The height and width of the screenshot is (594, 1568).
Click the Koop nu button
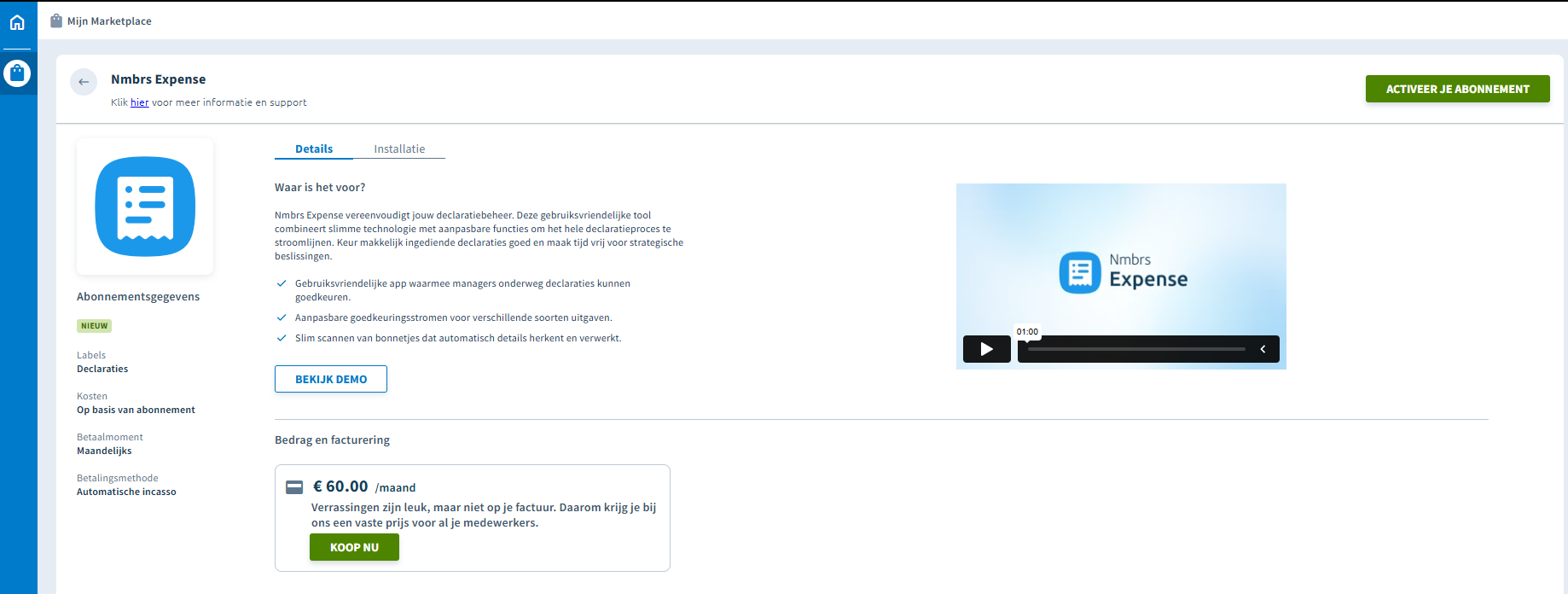pos(354,547)
